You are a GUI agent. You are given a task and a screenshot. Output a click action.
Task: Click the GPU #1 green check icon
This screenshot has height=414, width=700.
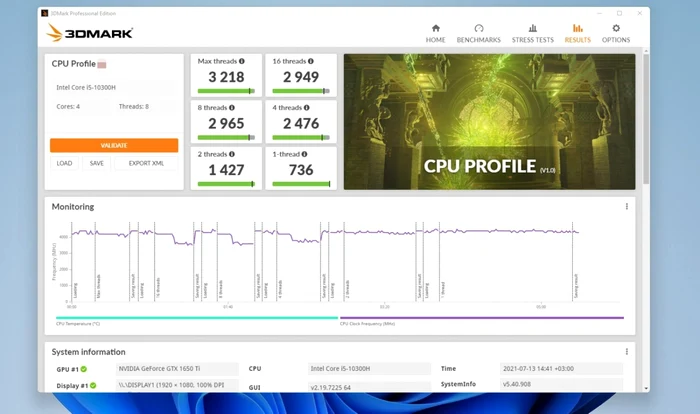tap(84, 369)
